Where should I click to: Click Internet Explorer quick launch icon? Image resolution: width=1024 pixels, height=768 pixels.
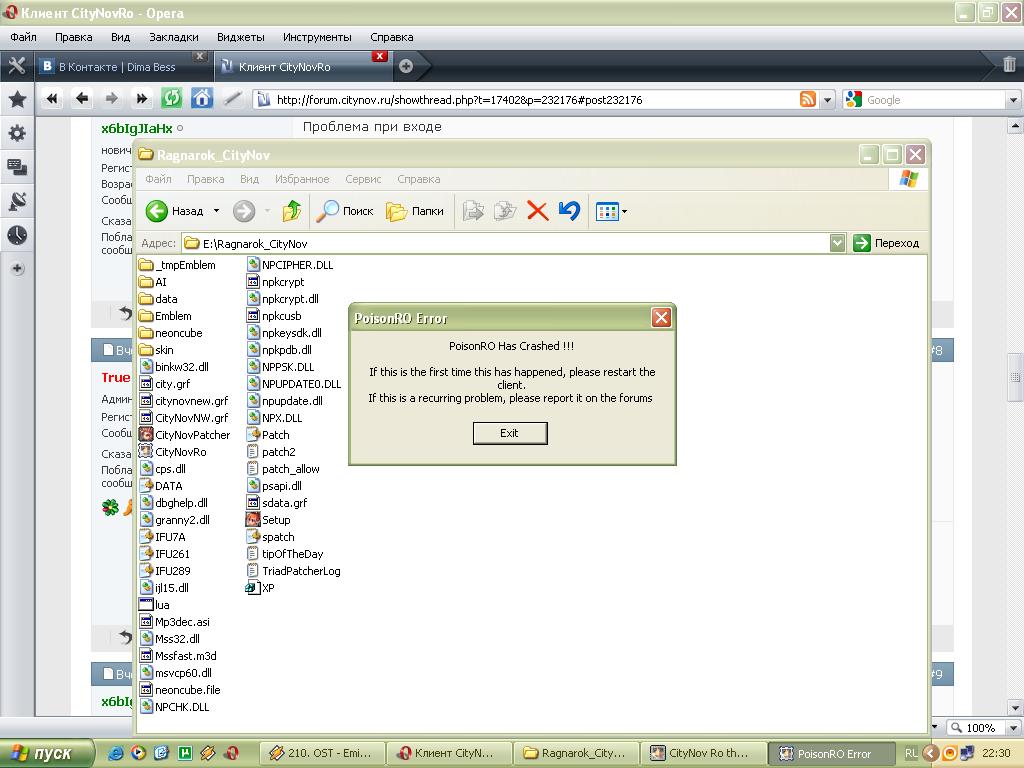pos(115,753)
